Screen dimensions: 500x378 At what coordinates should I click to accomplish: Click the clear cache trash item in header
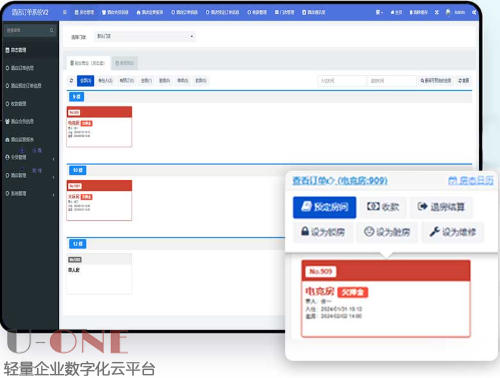point(418,12)
